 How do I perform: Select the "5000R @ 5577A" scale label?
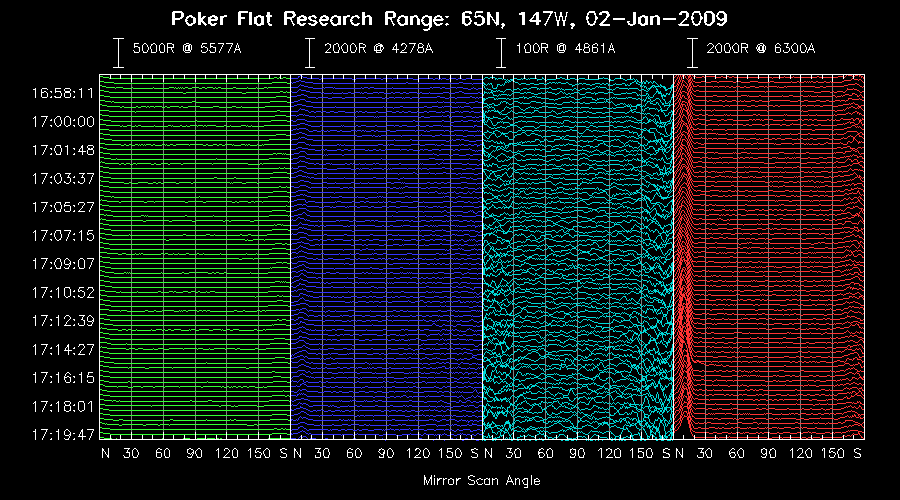[x=187, y=48]
